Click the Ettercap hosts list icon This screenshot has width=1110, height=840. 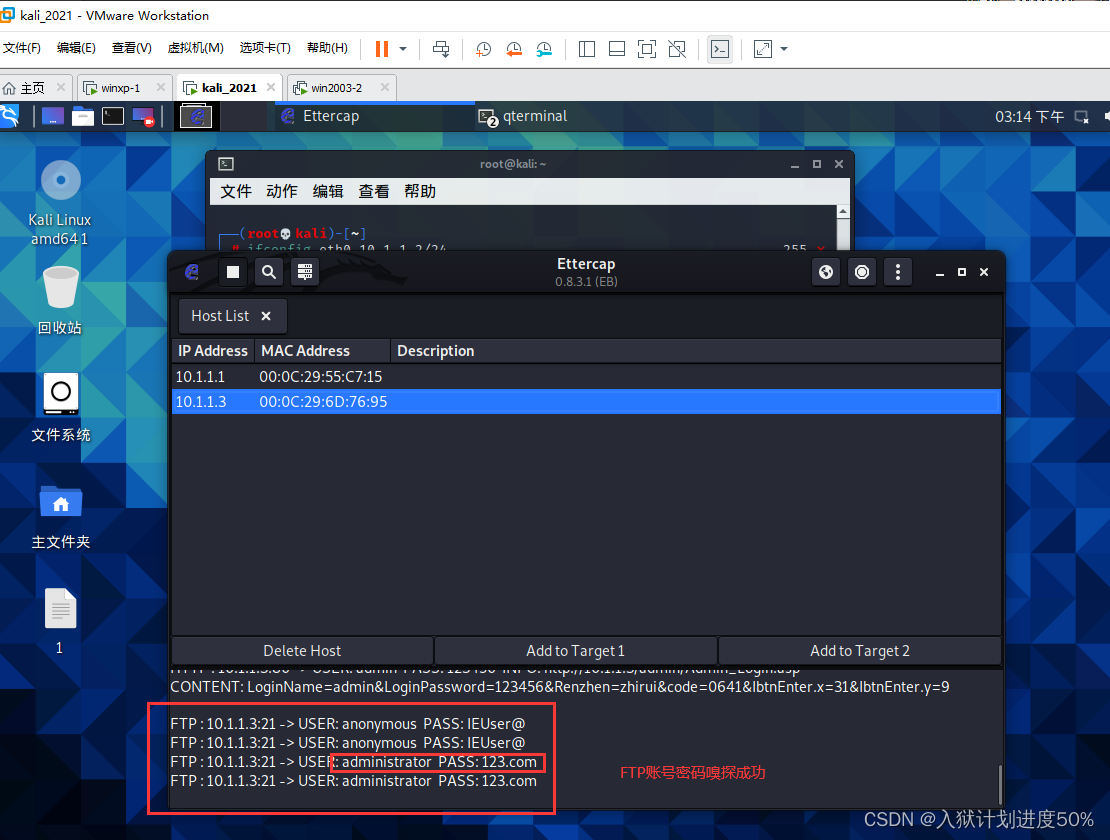click(x=305, y=272)
